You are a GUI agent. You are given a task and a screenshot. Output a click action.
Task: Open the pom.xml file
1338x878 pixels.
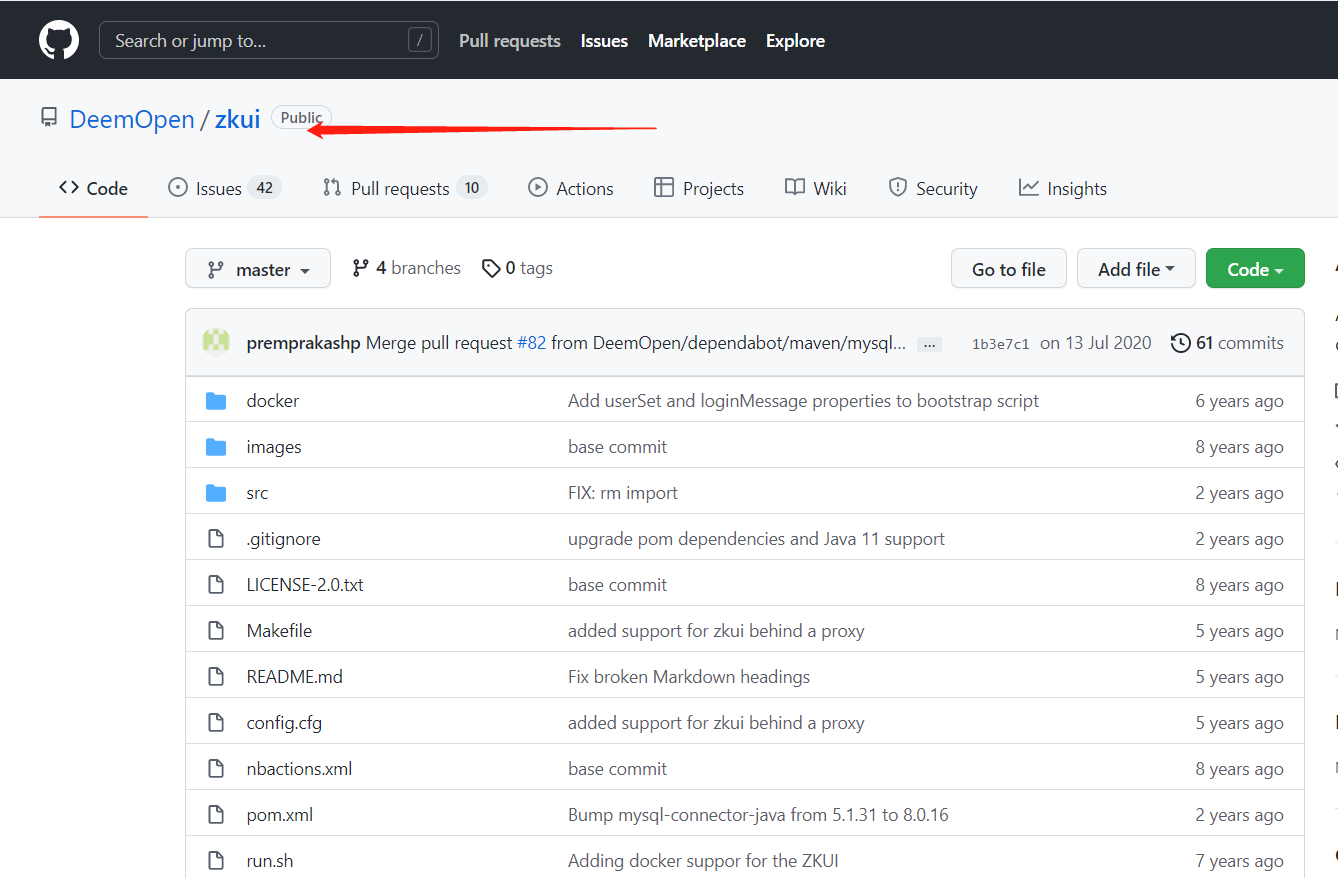click(x=280, y=815)
